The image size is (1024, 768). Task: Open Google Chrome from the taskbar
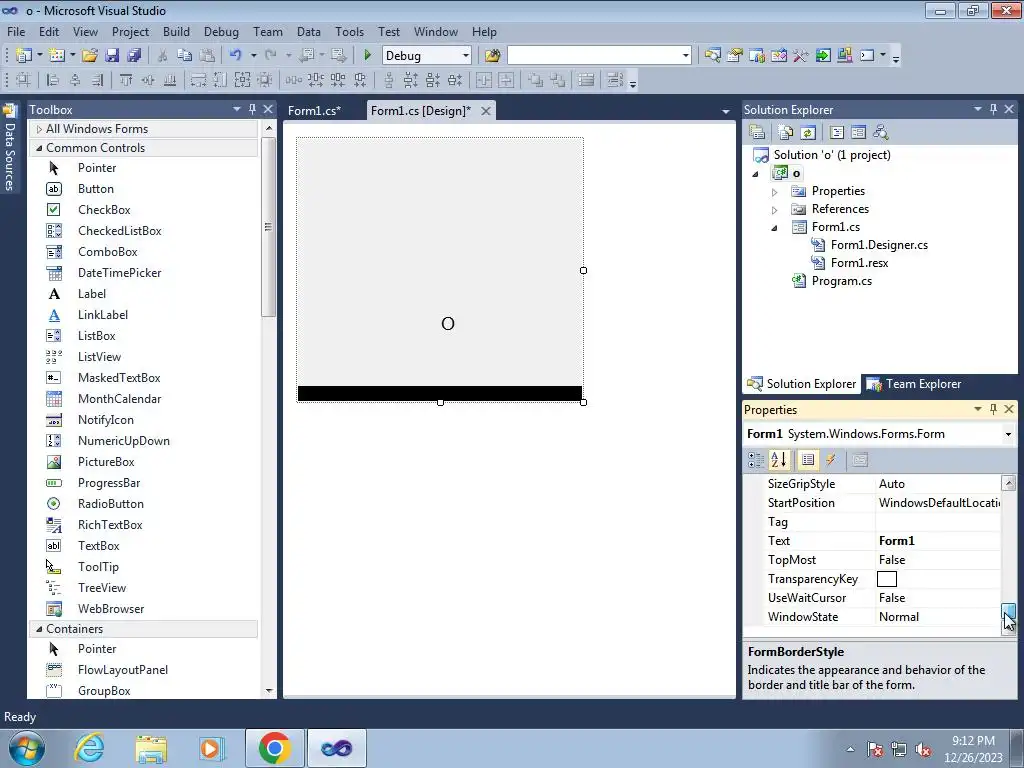274,748
